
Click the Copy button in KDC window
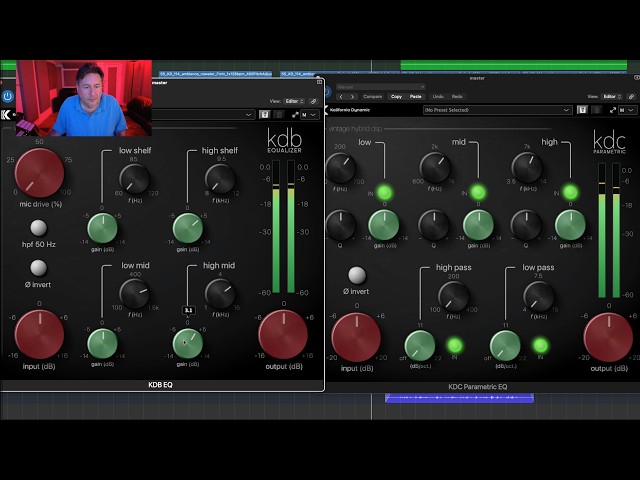click(x=396, y=97)
